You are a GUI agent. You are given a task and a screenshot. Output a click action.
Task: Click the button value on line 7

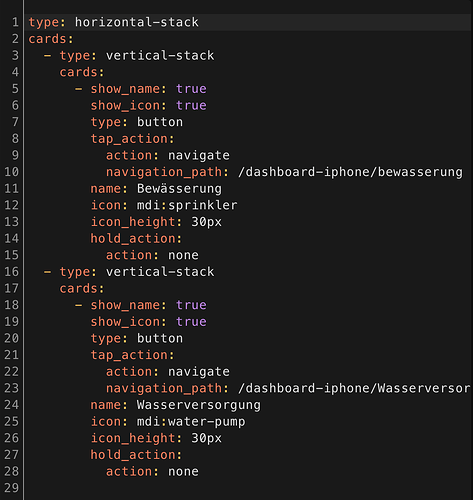pos(160,122)
